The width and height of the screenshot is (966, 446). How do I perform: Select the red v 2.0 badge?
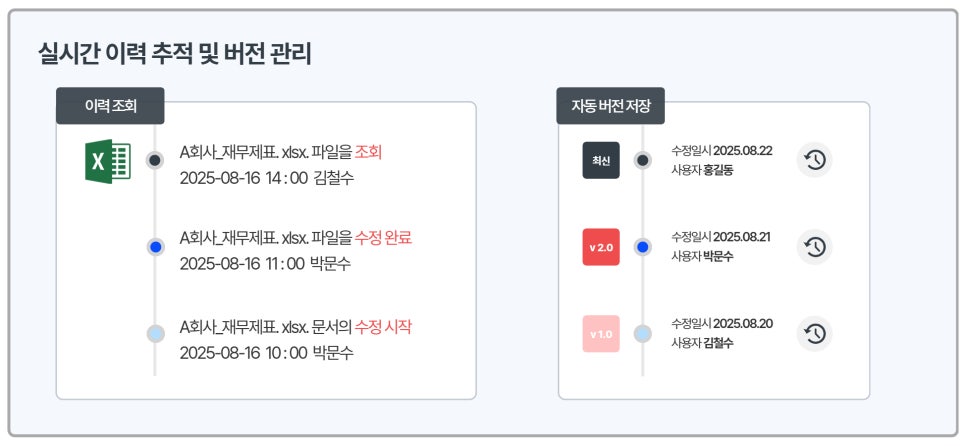click(601, 247)
